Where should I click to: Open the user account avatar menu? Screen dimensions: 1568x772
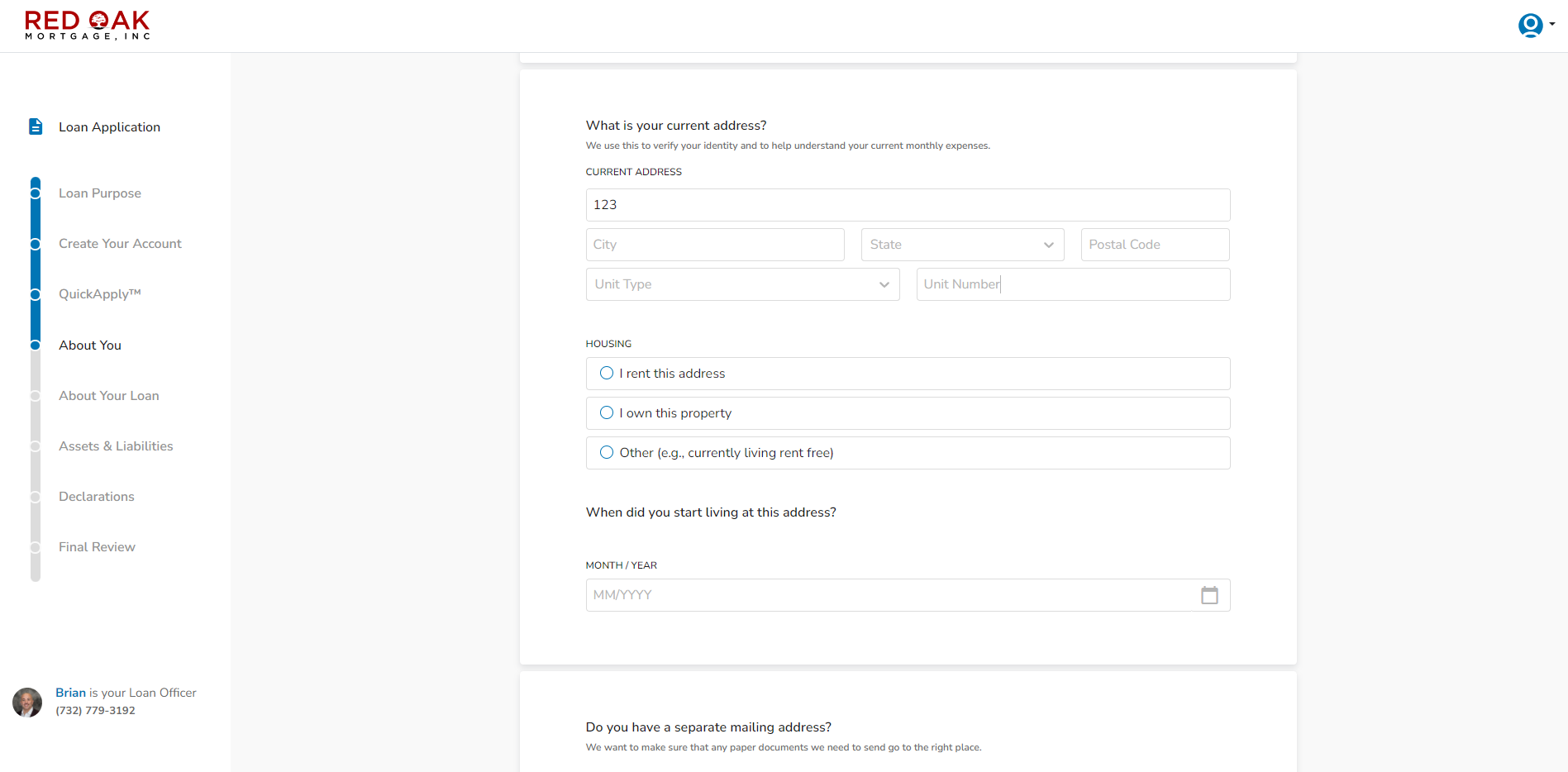[1530, 26]
